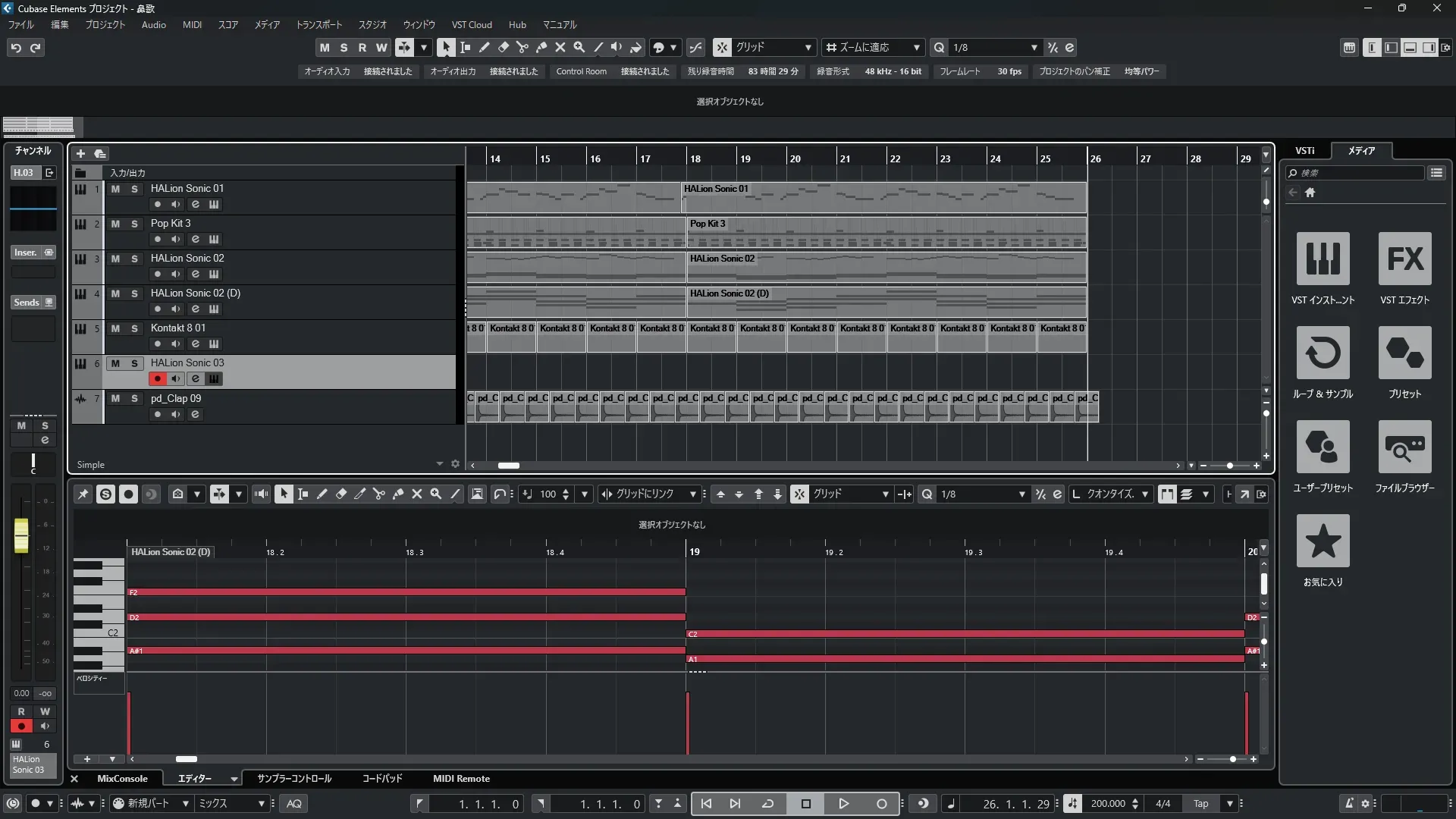The width and height of the screenshot is (1456, 819).
Task: Solo the Kontakt 8 01 track
Action: 134,328
